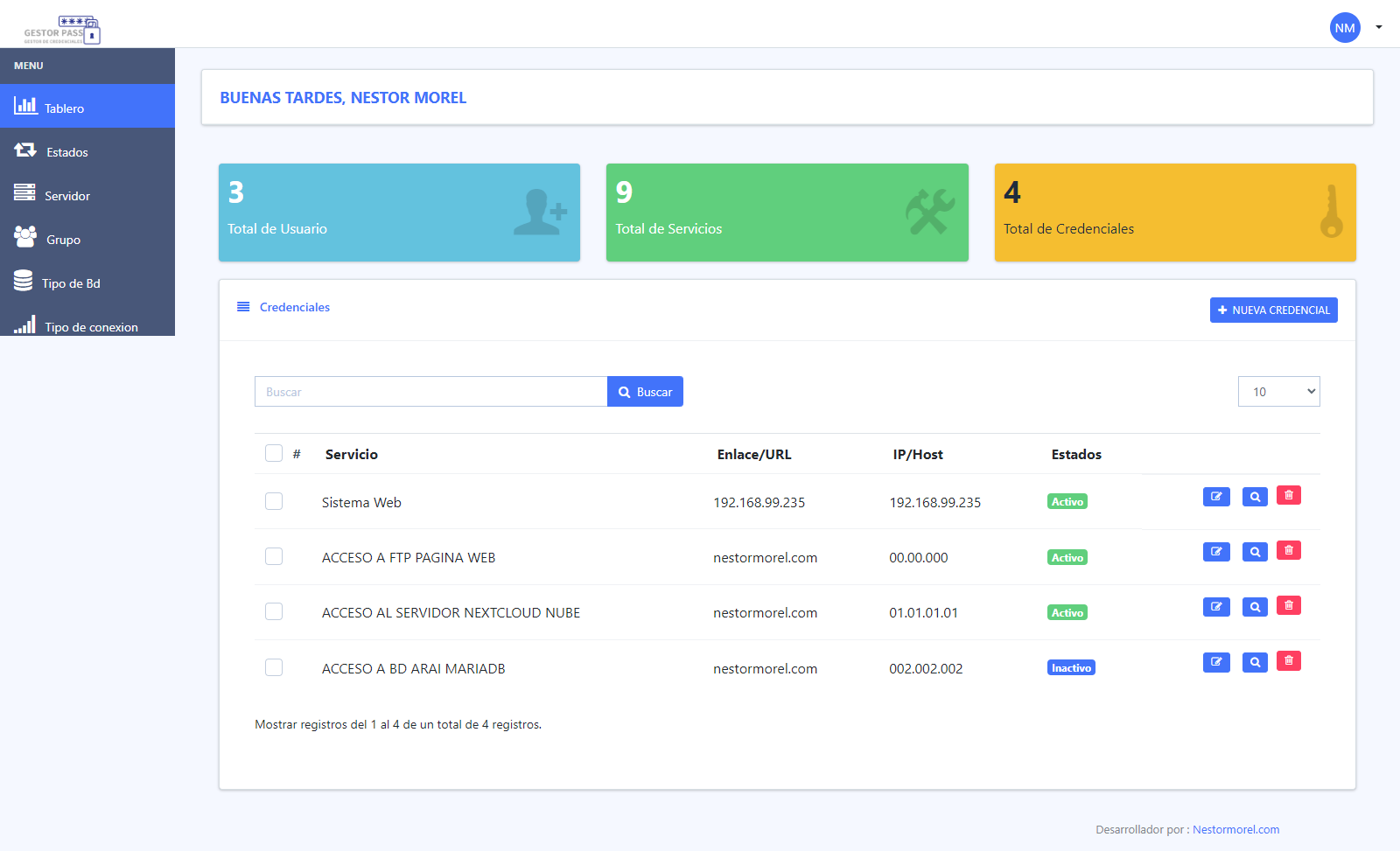Click the Buscar search input field
Image resolution: width=1400 pixels, height=851 pixels.
[x=430, y=392]
